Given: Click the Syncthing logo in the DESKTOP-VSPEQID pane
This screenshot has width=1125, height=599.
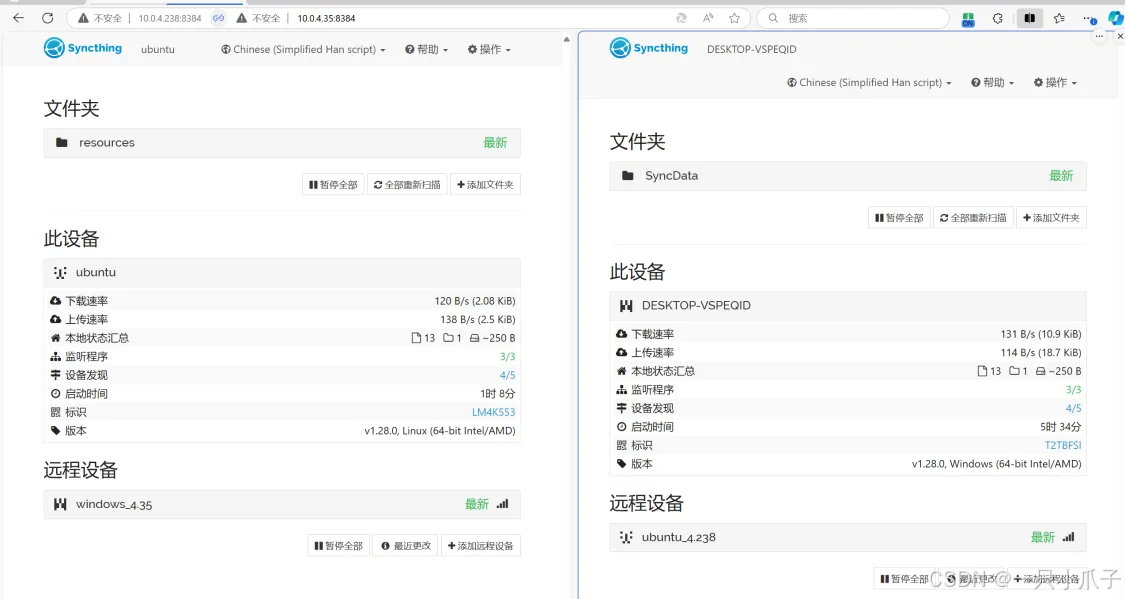Looking at the screenshot, I should click(x=649, y=48).
